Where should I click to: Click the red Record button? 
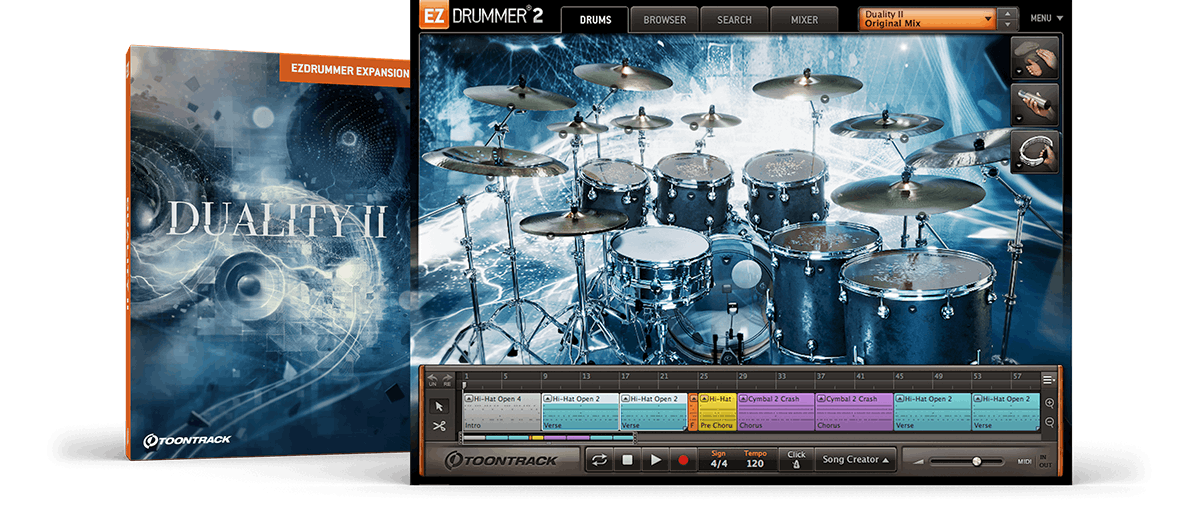(684, 460)
